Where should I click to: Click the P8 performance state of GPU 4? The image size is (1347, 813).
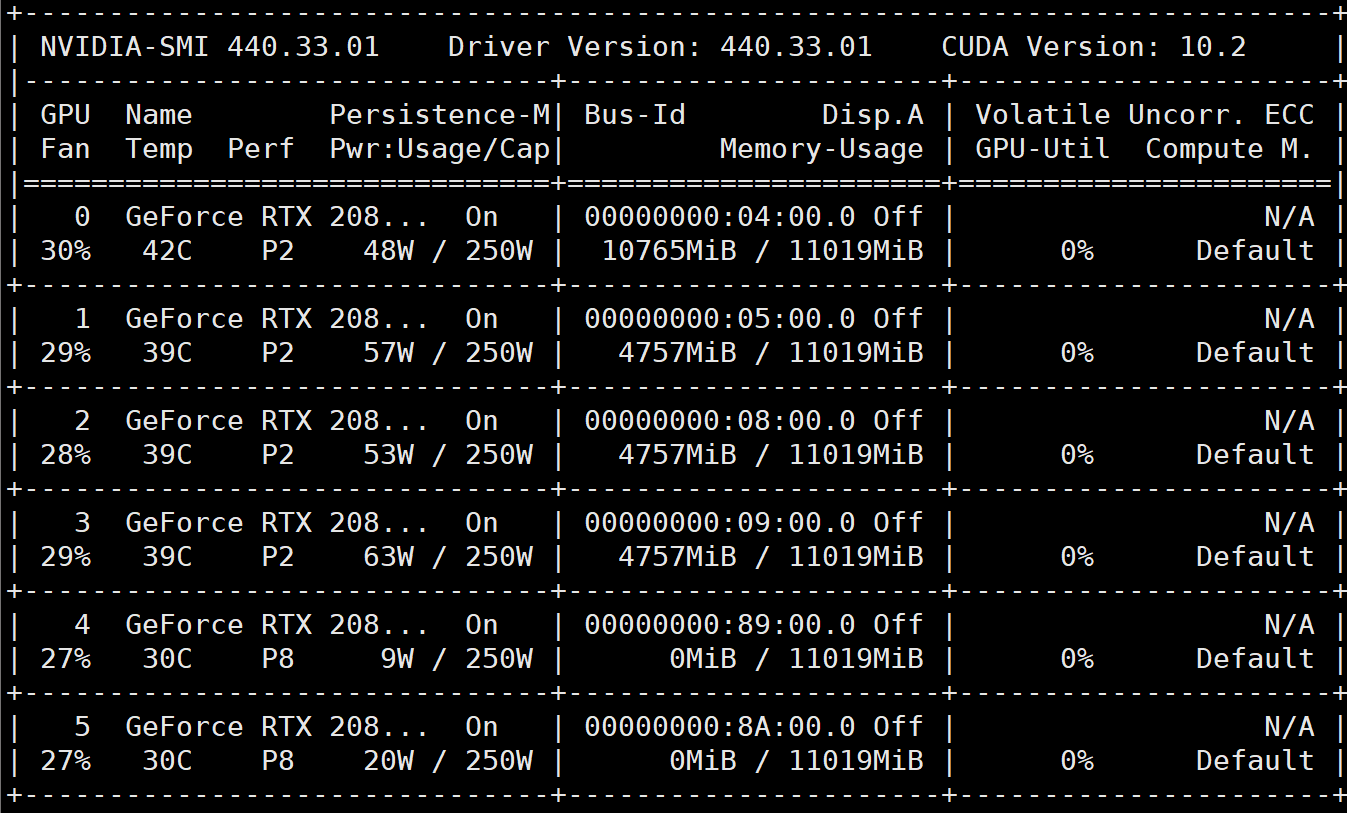pos(279,658)
